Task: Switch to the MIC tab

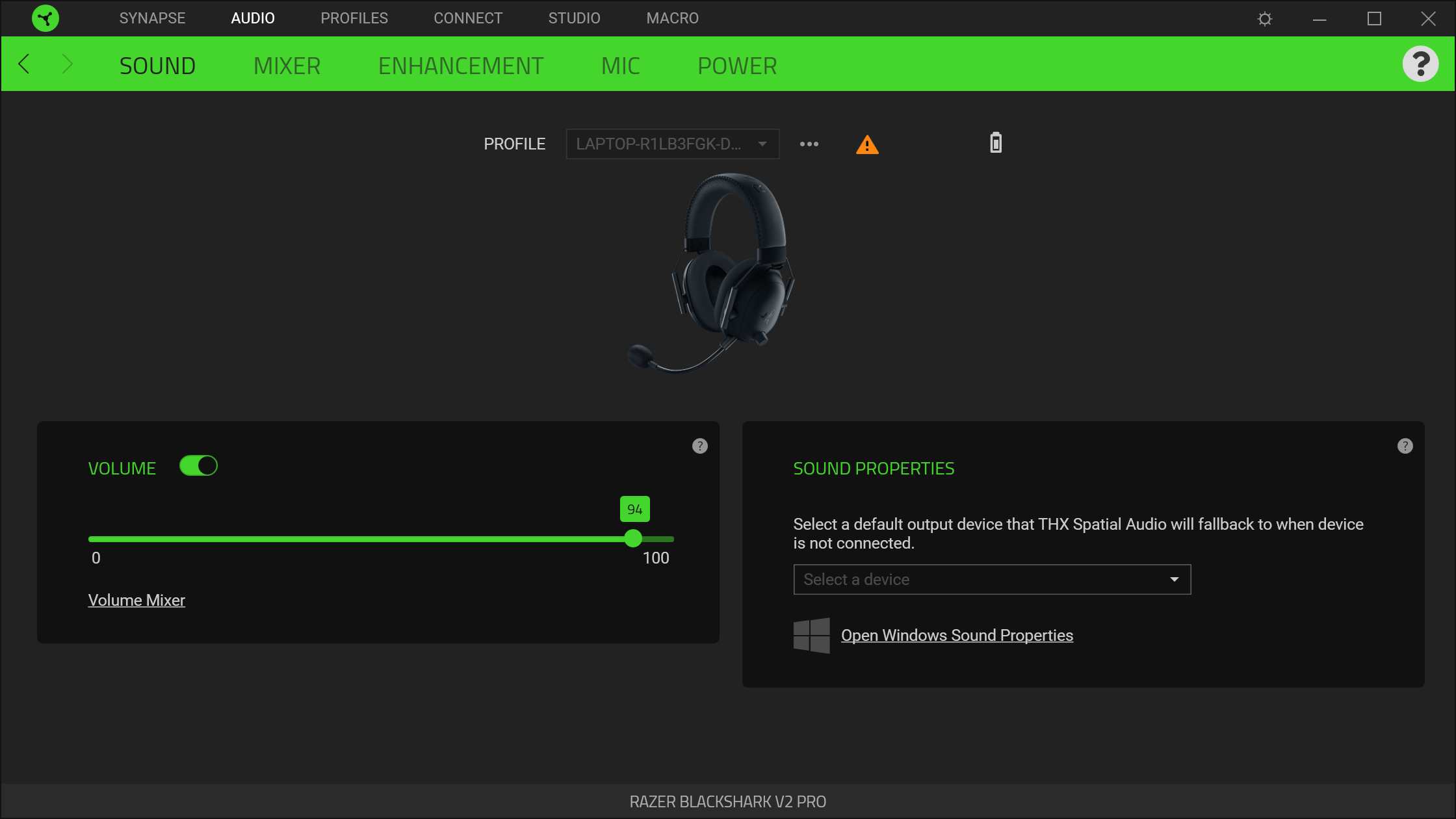Action: click(620, 65)
